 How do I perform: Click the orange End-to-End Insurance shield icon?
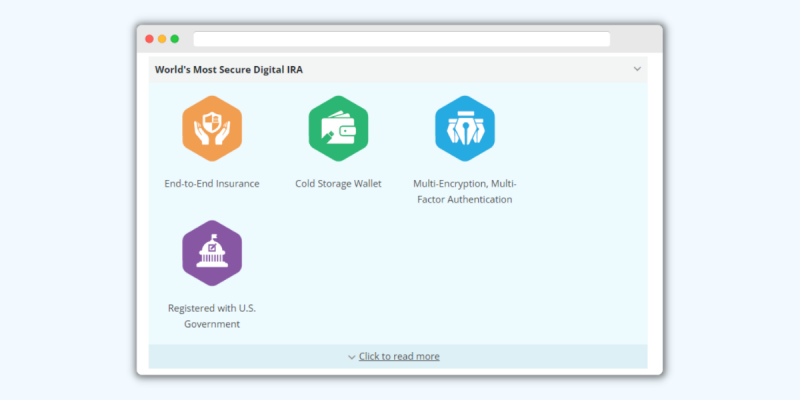pyautogui.click(x=212, y=129)
